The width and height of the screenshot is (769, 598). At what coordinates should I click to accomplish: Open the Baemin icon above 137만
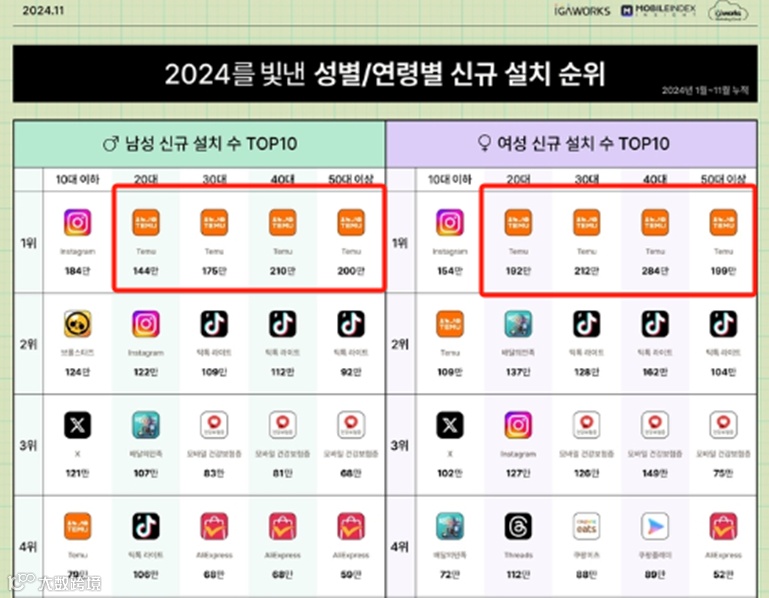[x=518, y=324]
